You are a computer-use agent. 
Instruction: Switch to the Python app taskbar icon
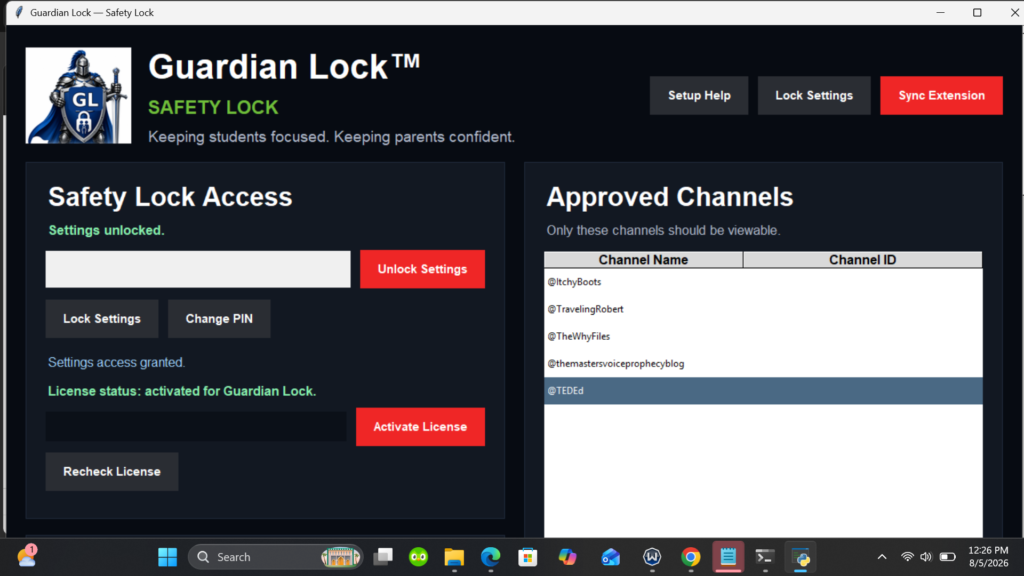coord(801,557)
